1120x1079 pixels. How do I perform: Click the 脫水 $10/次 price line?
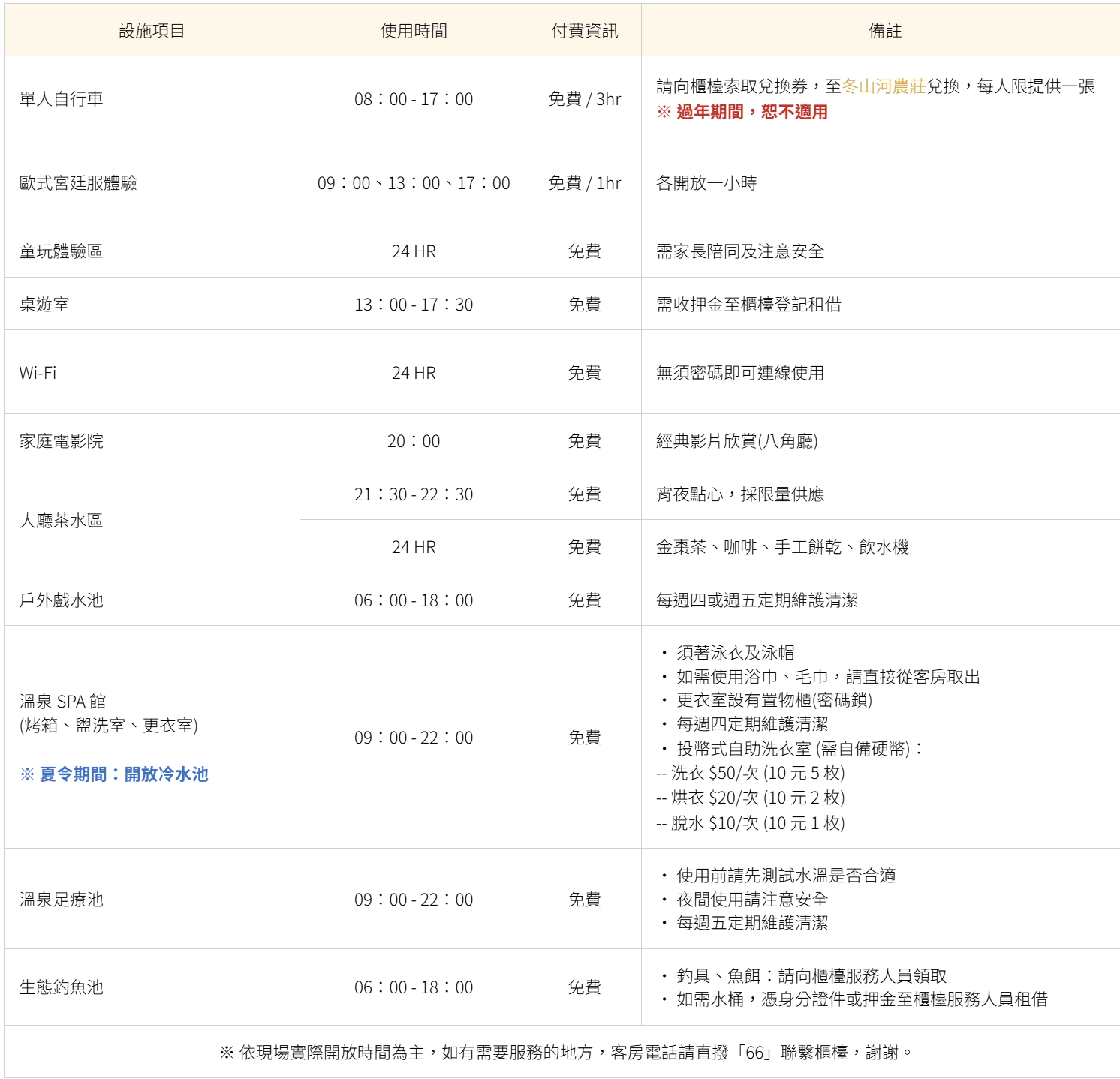[x=751, y=822]
